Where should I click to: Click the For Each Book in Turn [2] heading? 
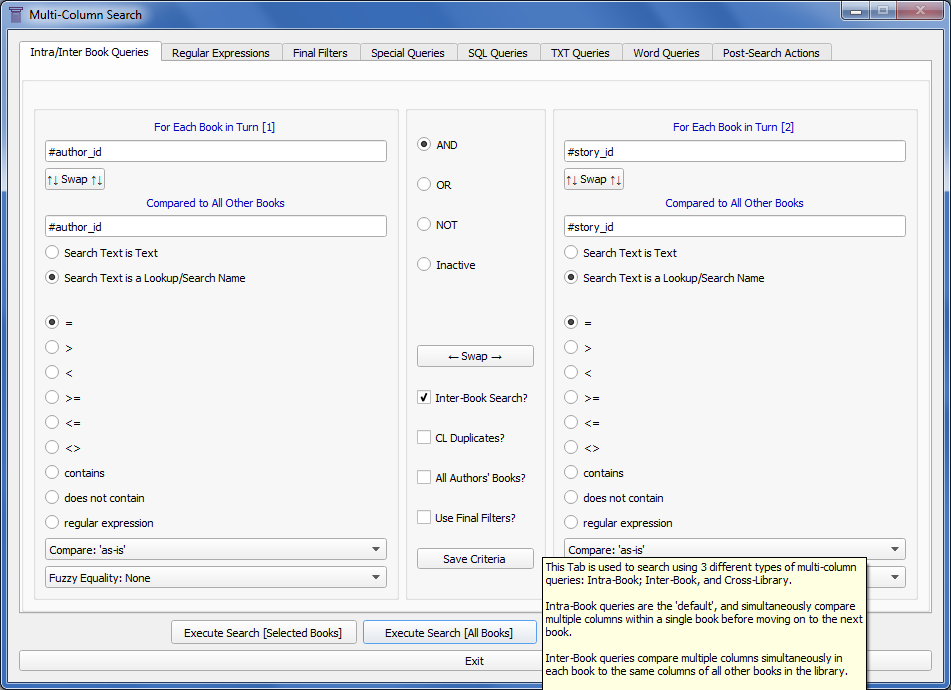(x=733, y=127)
